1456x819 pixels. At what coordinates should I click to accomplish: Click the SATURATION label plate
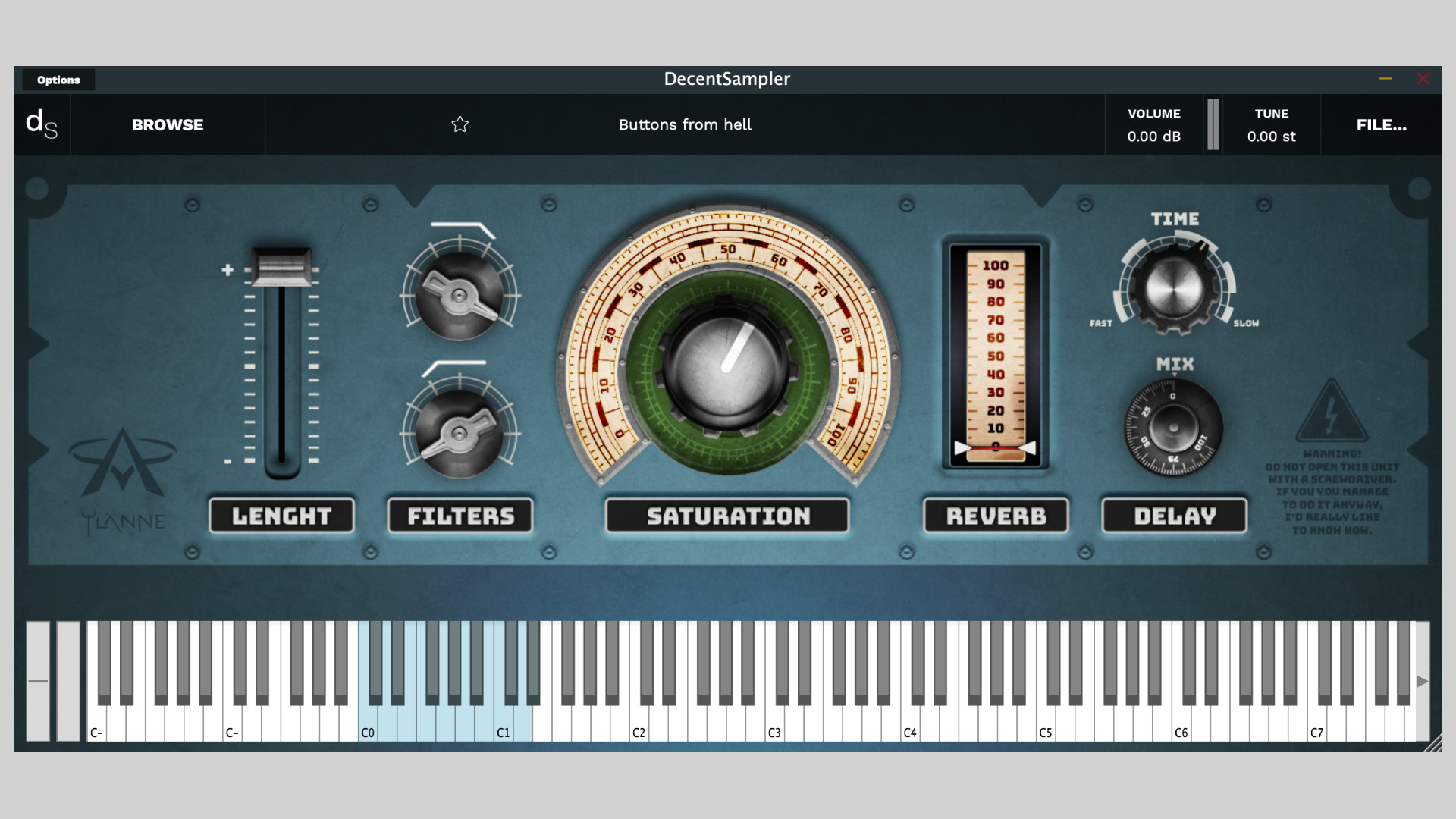(x=727, y=516)
